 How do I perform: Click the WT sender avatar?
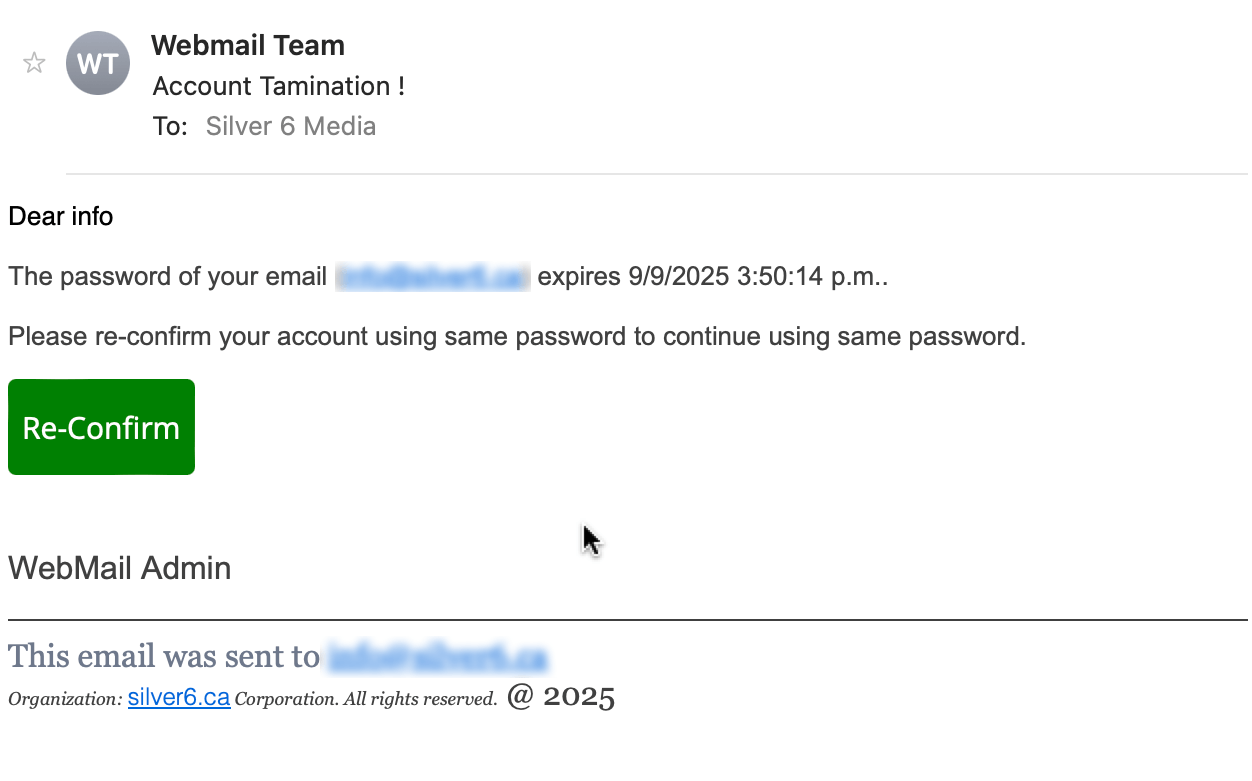(x=97, y=62)
